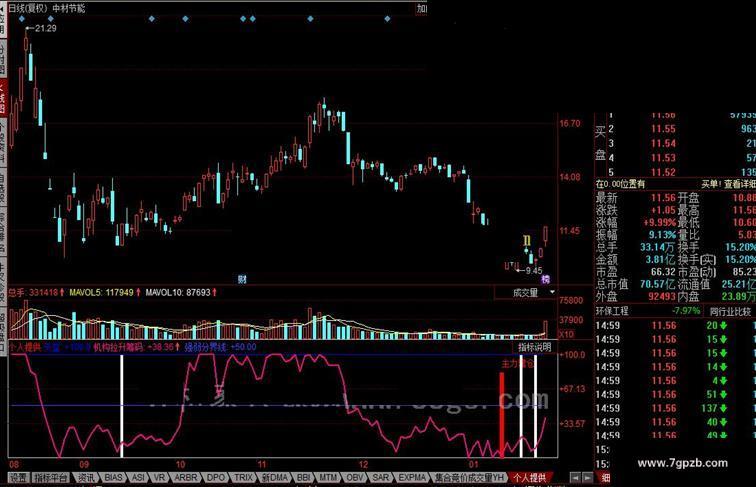
Task: Click the 日线(复权) 中材节能 chart title
Action: (x=47, y=8)
